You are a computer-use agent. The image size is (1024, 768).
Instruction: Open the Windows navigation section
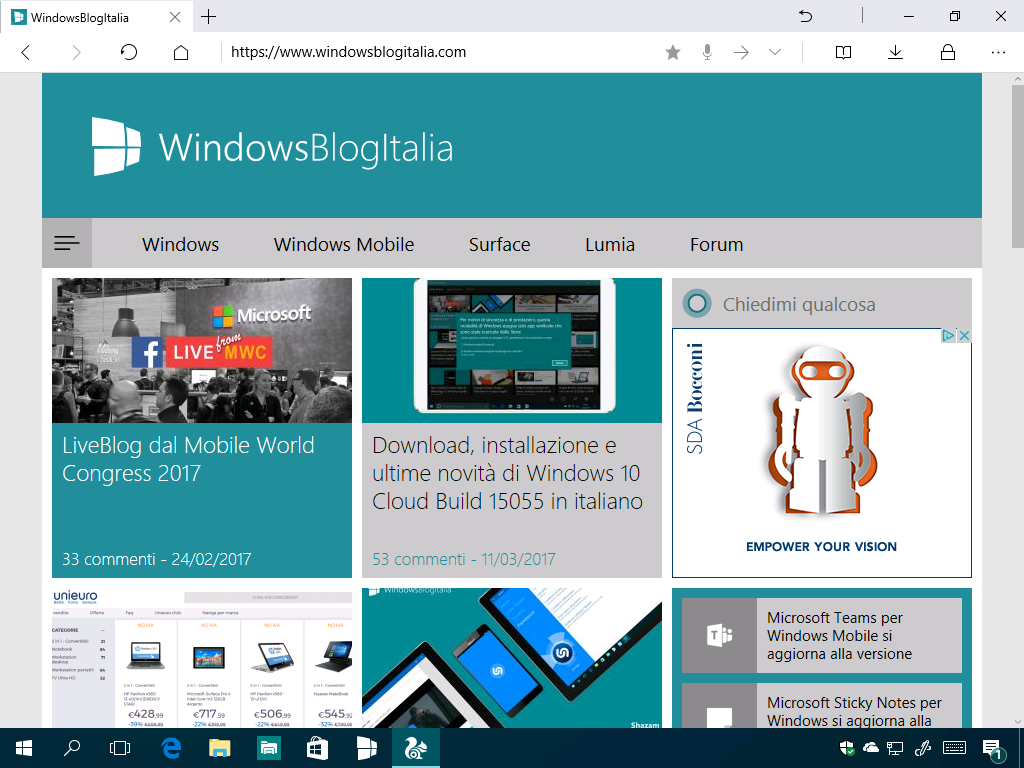click(x=180, y=244)
